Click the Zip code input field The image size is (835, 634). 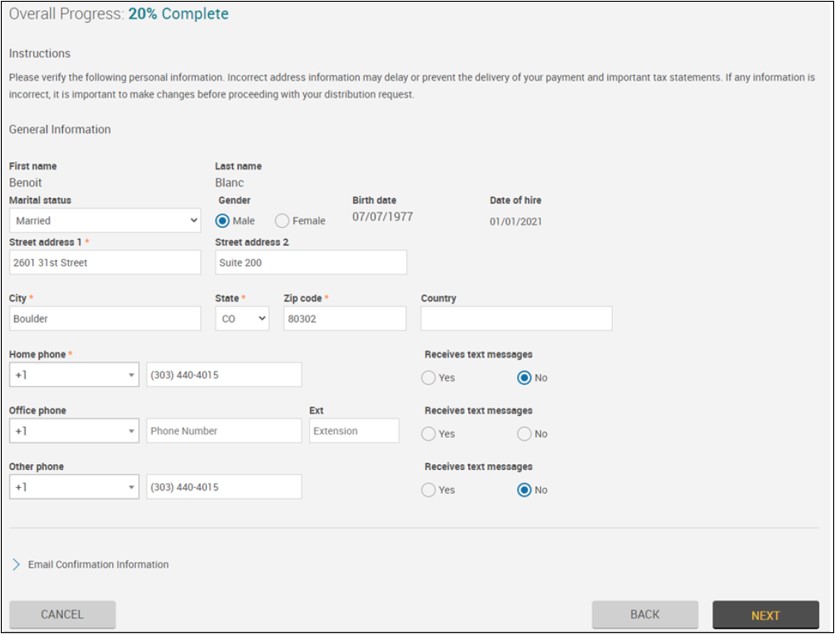click(345, 319)
